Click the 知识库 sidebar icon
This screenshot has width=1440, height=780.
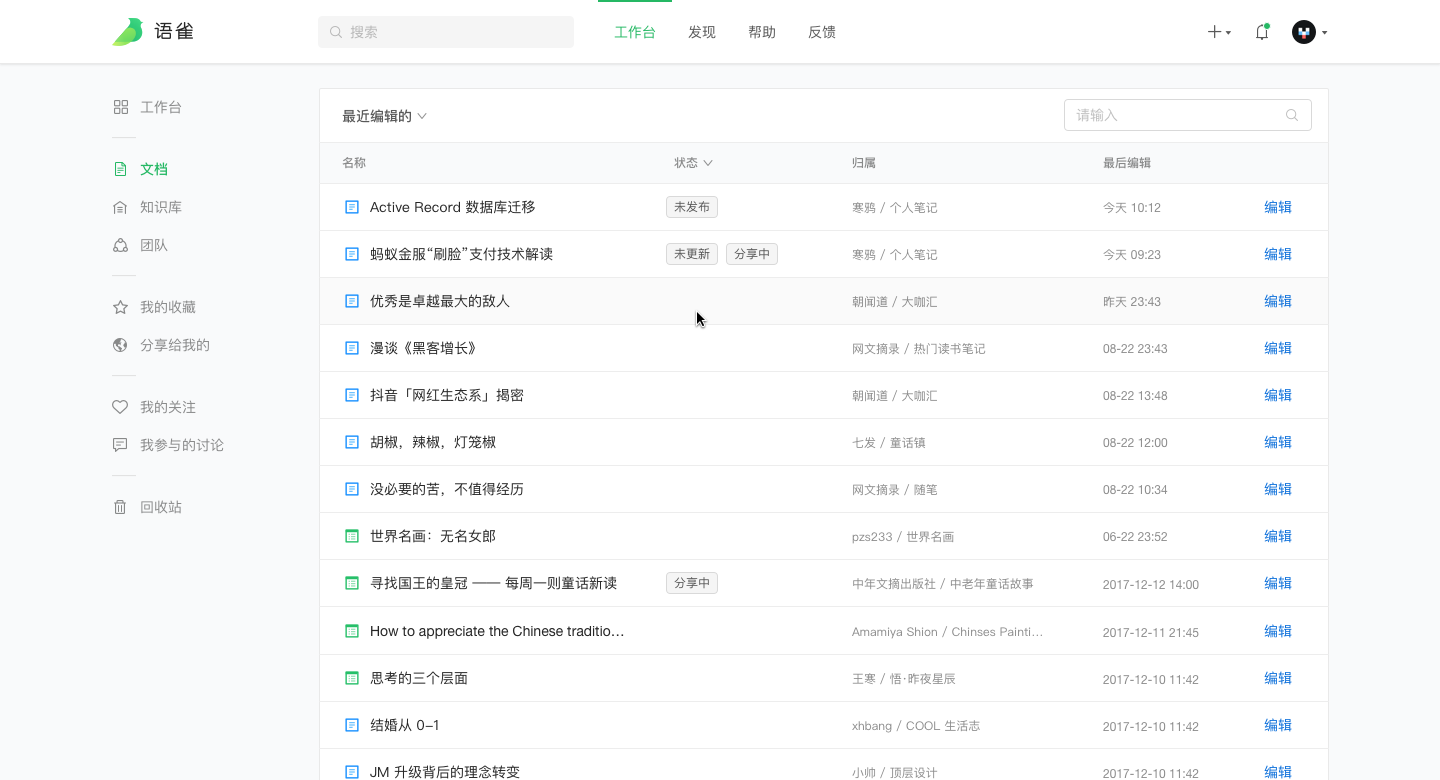click(x=120, y=207)
